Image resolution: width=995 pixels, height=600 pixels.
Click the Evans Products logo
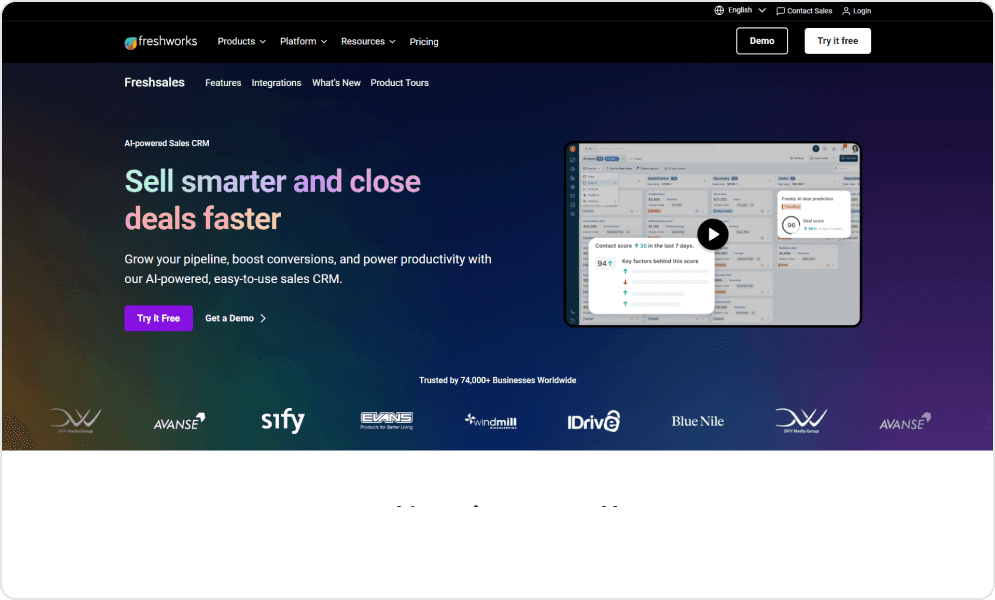point(386,420)
